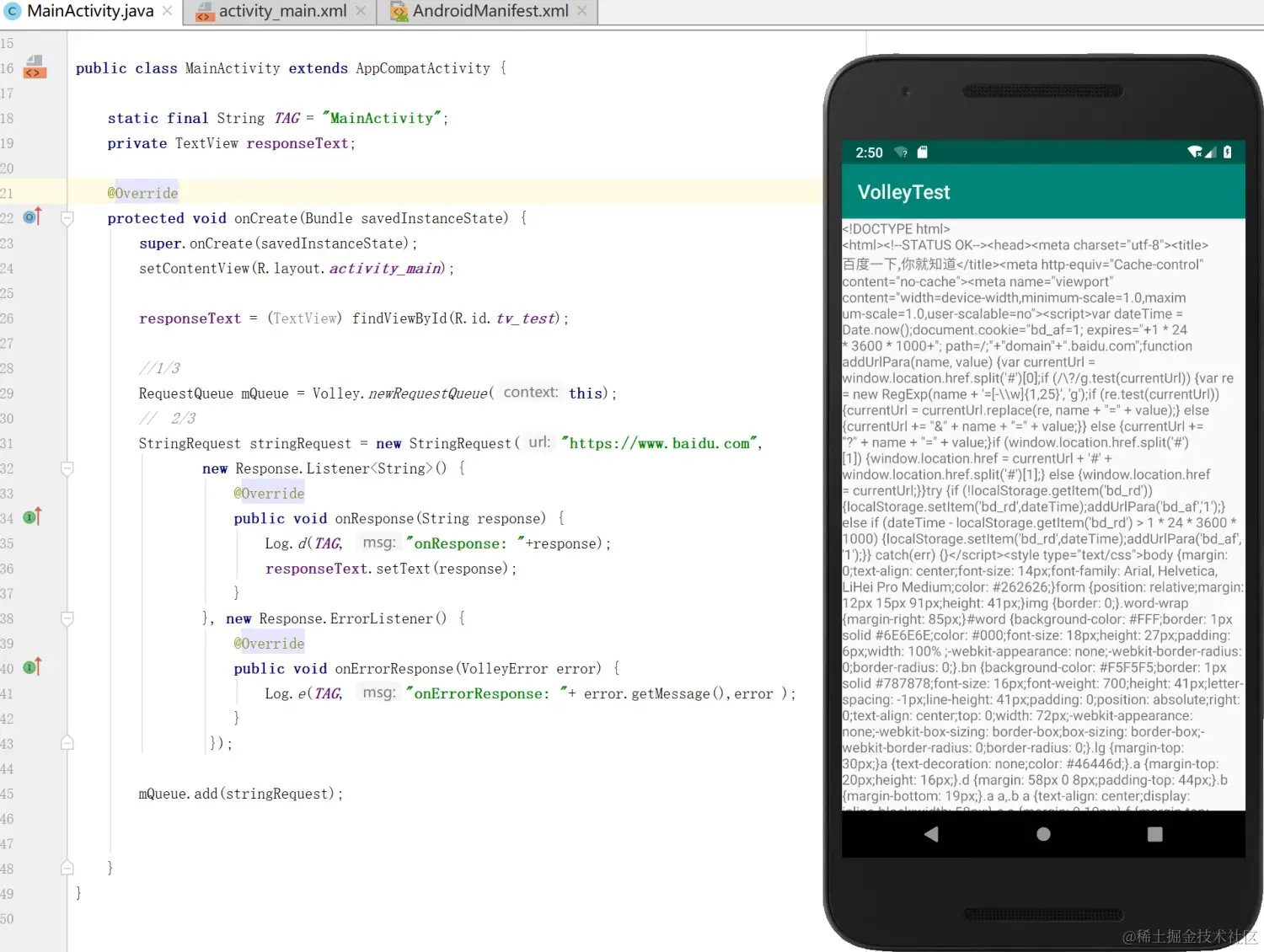Click the //1/3 comment on line 28
The height and width of the screenshot is (952, 1264).
(x=159, y=368)
